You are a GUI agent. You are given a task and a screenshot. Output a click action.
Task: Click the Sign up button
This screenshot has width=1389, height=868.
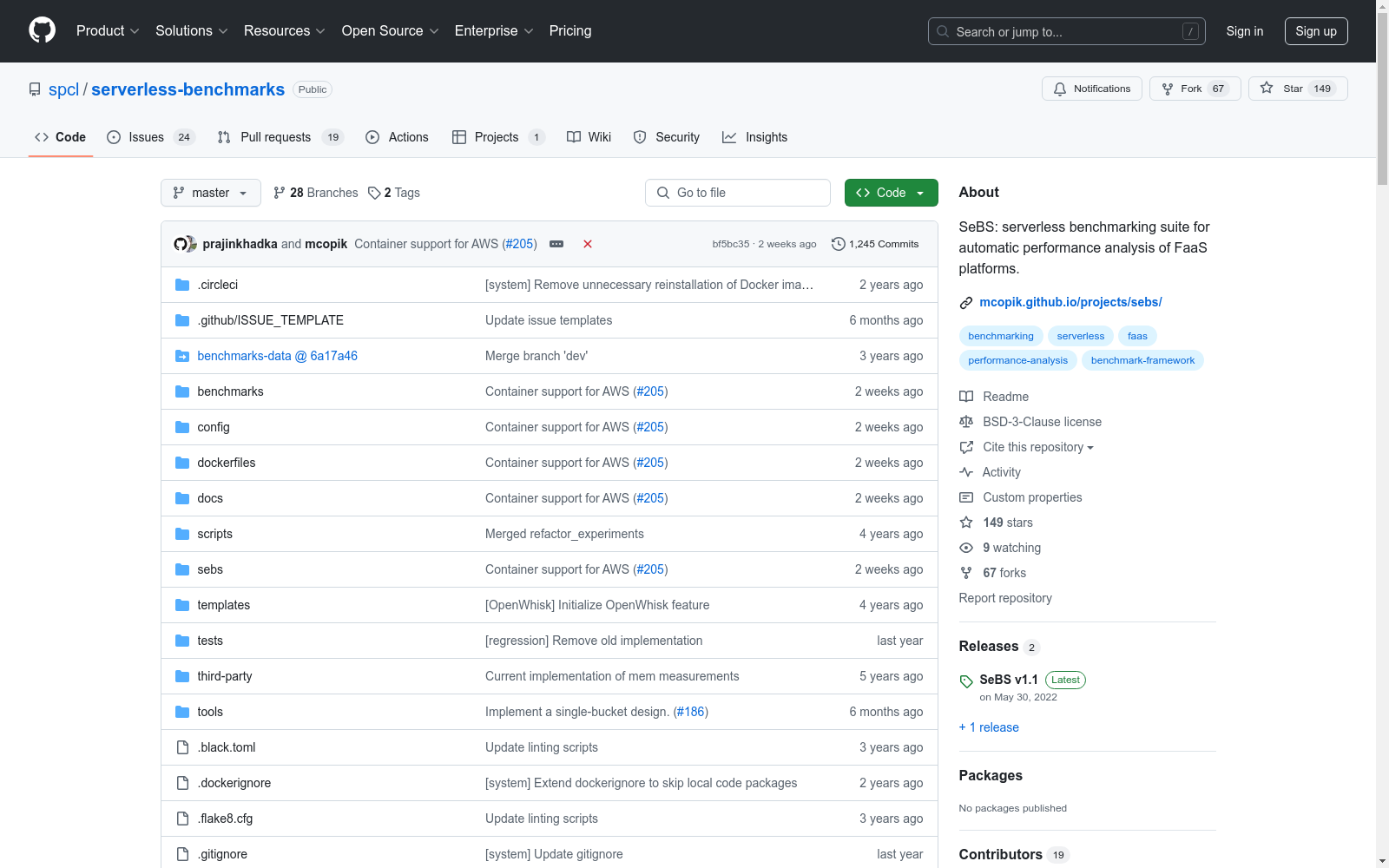1315,31
